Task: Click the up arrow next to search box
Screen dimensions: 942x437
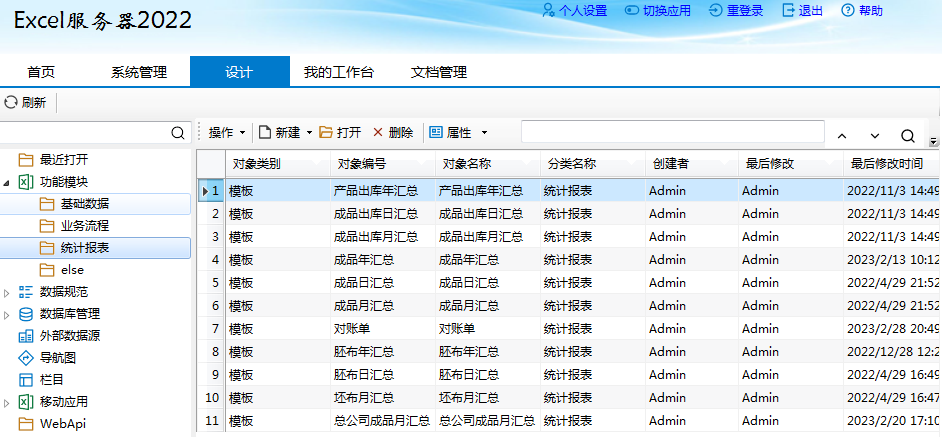Action: point(841,135)
